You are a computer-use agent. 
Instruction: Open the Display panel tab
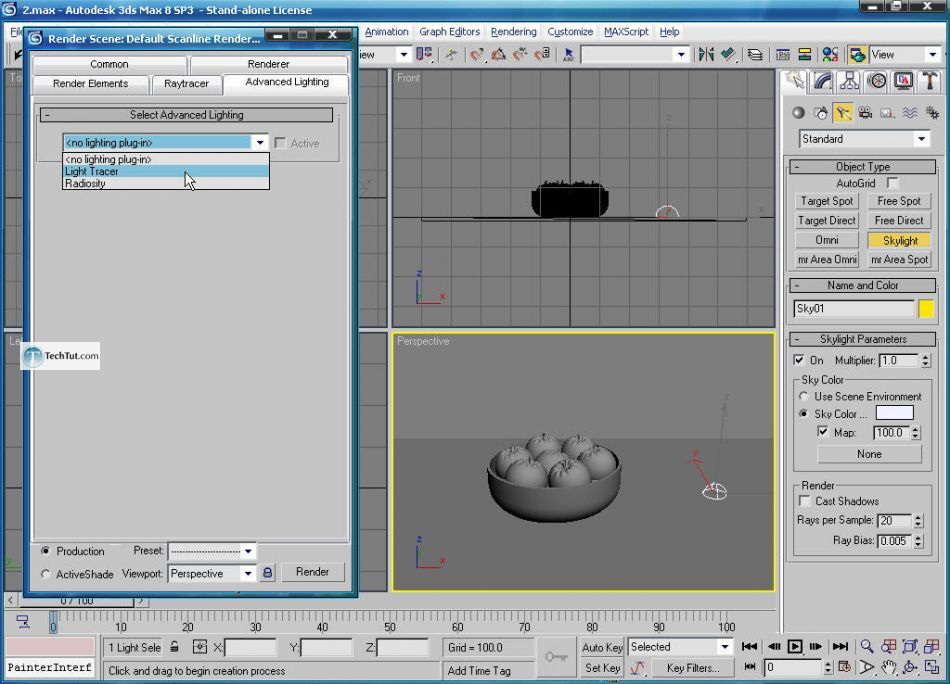click(903, 81)
